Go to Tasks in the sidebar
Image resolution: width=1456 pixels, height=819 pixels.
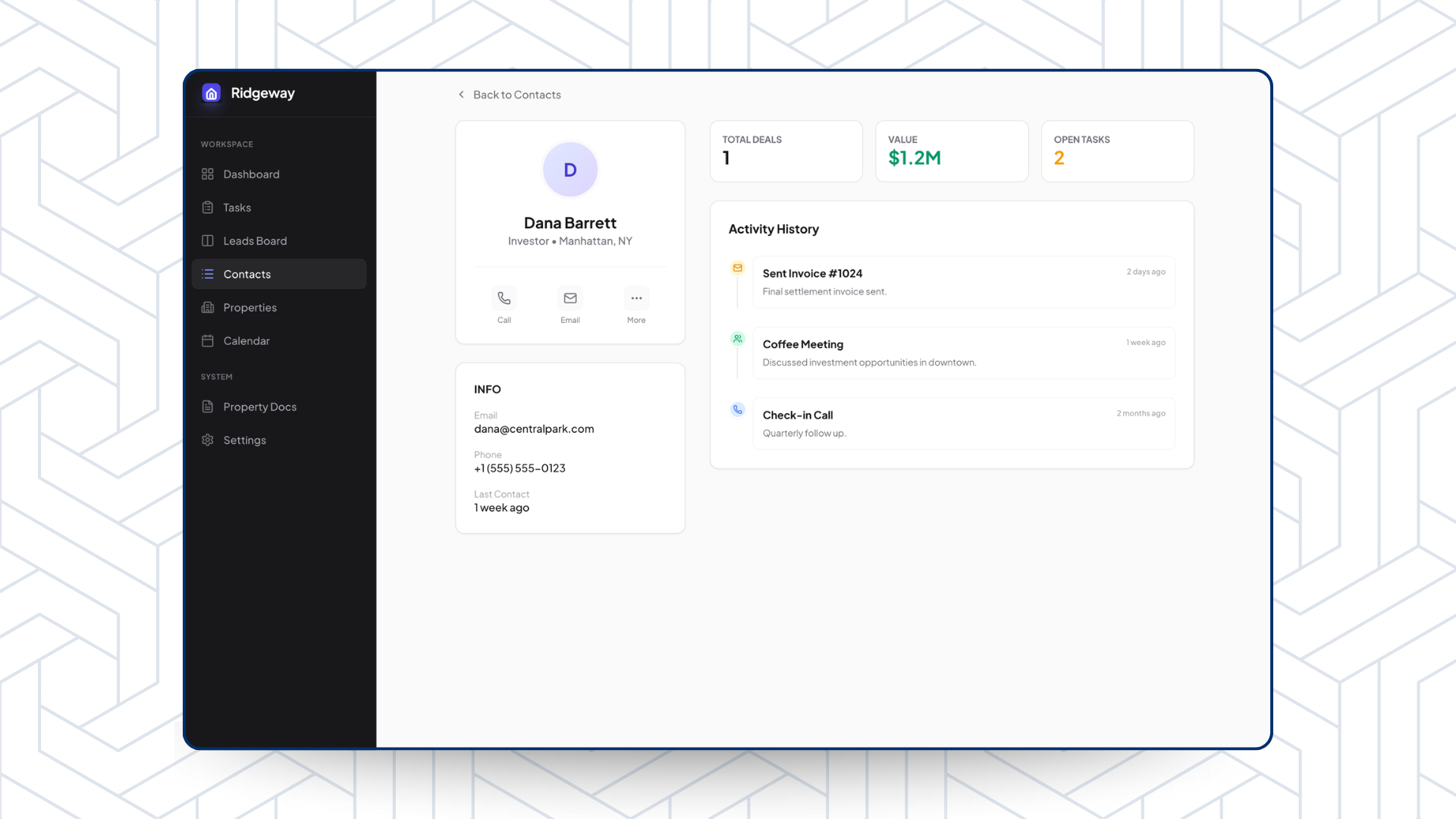pos(237,208)
